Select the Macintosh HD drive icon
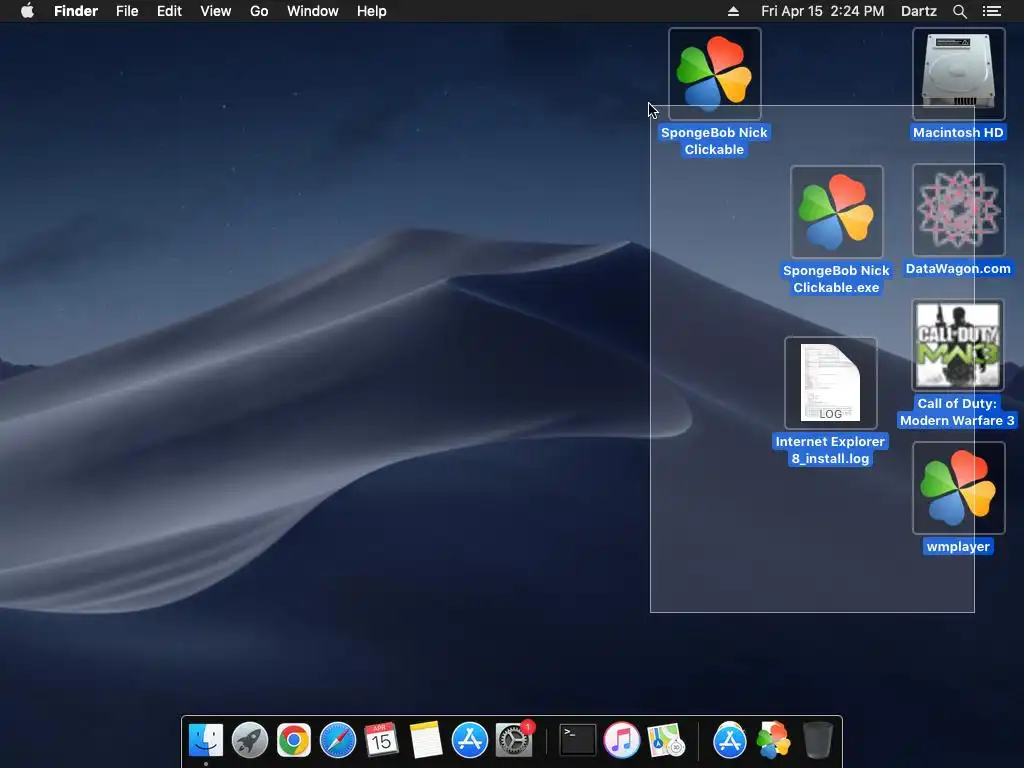 (958, 74)
